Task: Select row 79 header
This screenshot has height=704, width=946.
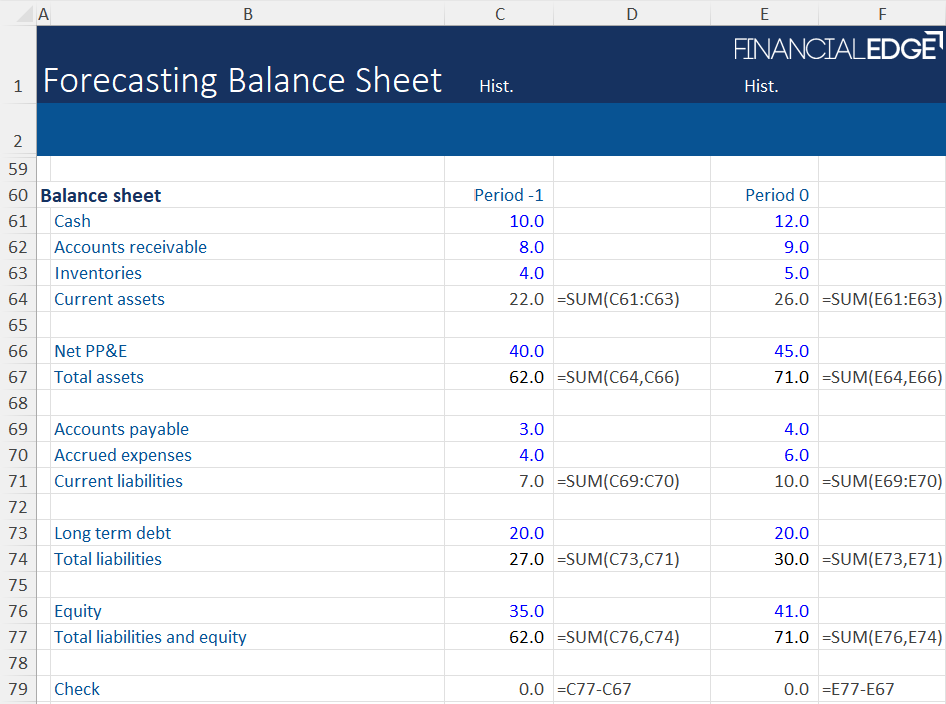Action: (x=18, y=689)
